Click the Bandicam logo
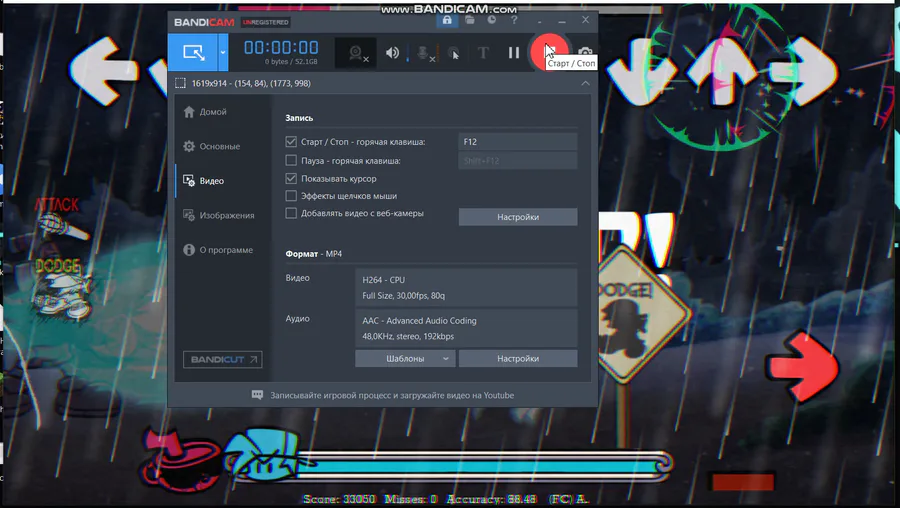Viewport: 900px width, 508px height. coord(204,22)
